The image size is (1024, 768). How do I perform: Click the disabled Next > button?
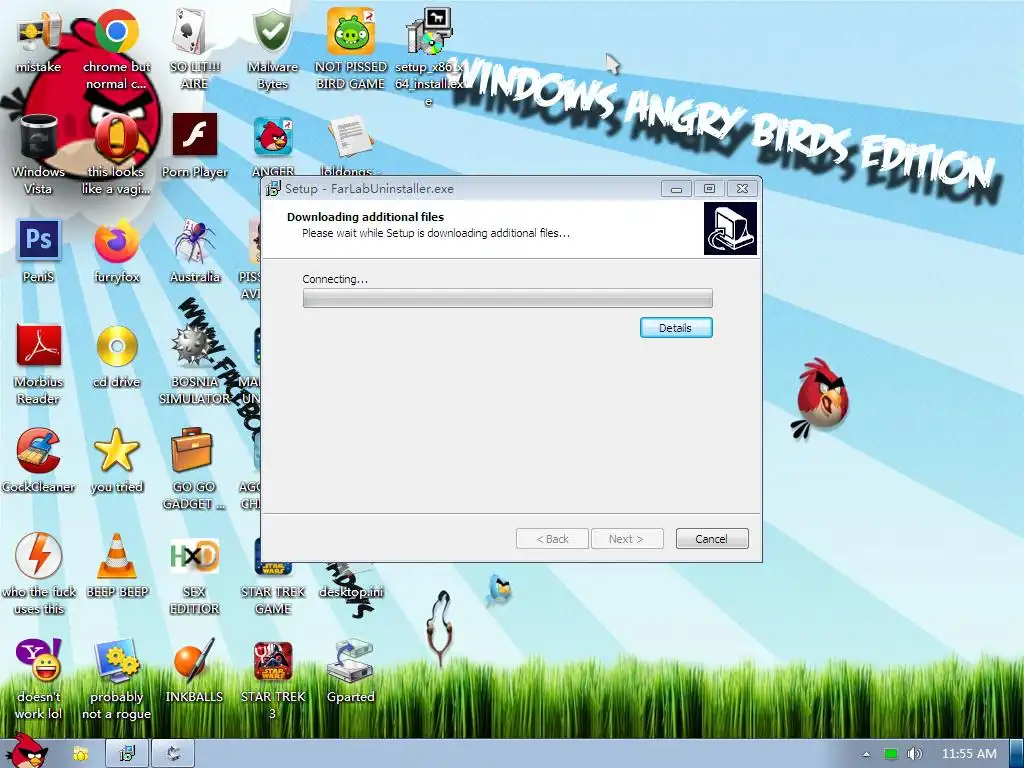point(627,539)
